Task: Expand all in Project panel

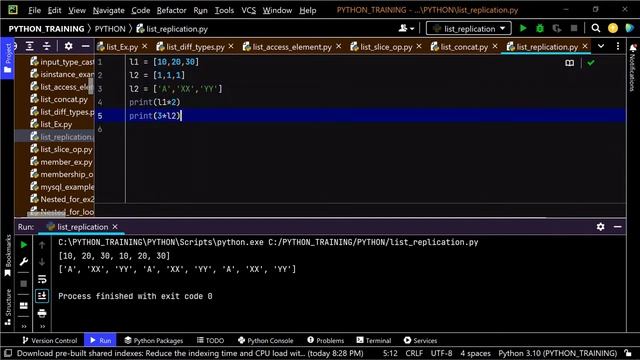Action: point(30,46)
